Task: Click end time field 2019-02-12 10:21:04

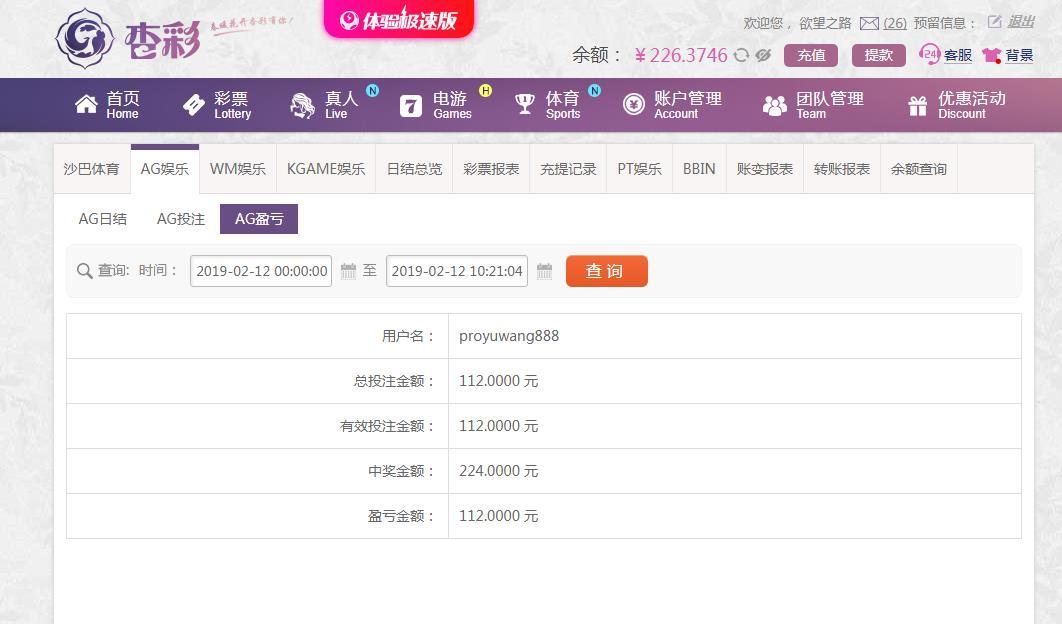Action: point(456,271)
